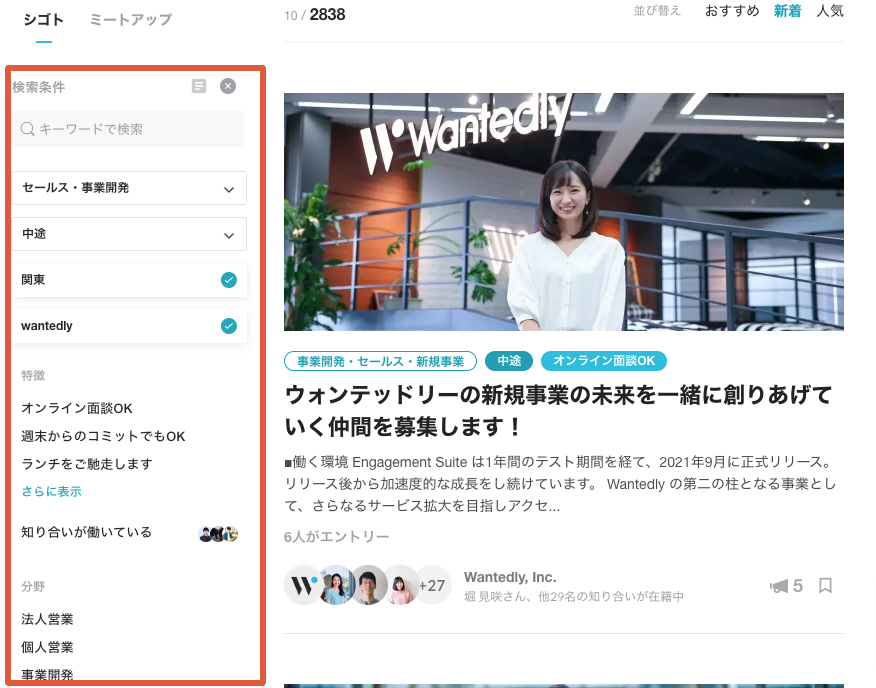Click the megaphone support icon showing 5

coord(779,586)
